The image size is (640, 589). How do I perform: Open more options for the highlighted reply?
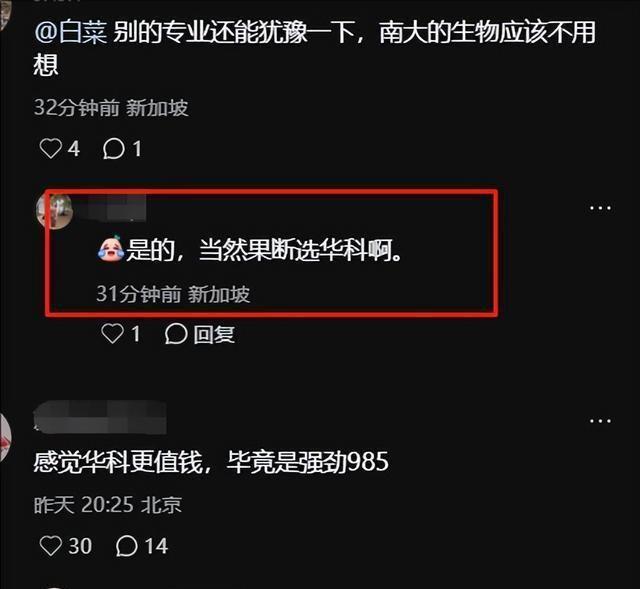coord(600,208)
